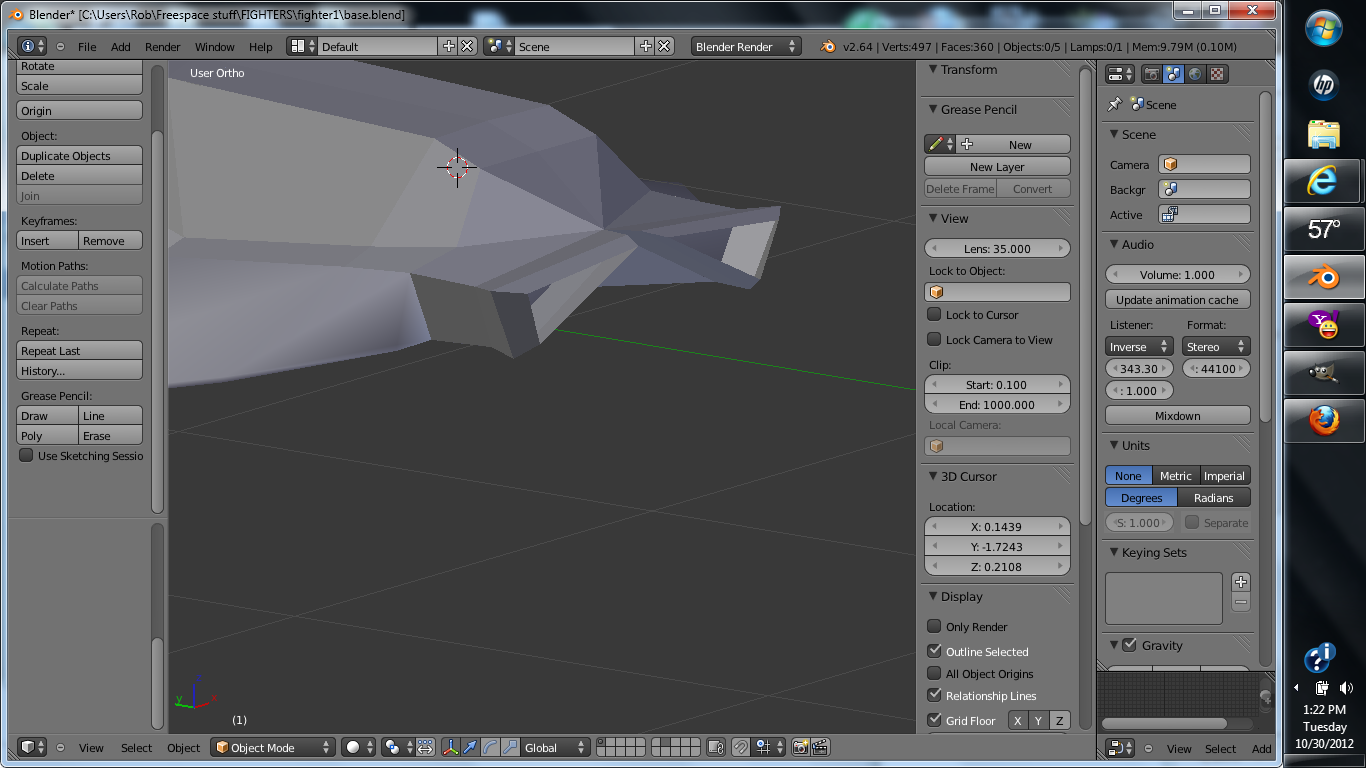Viewport: 1366px width, 768px height.
Task: Add a new scene with plus icon
Action: (x=645, y=46)
